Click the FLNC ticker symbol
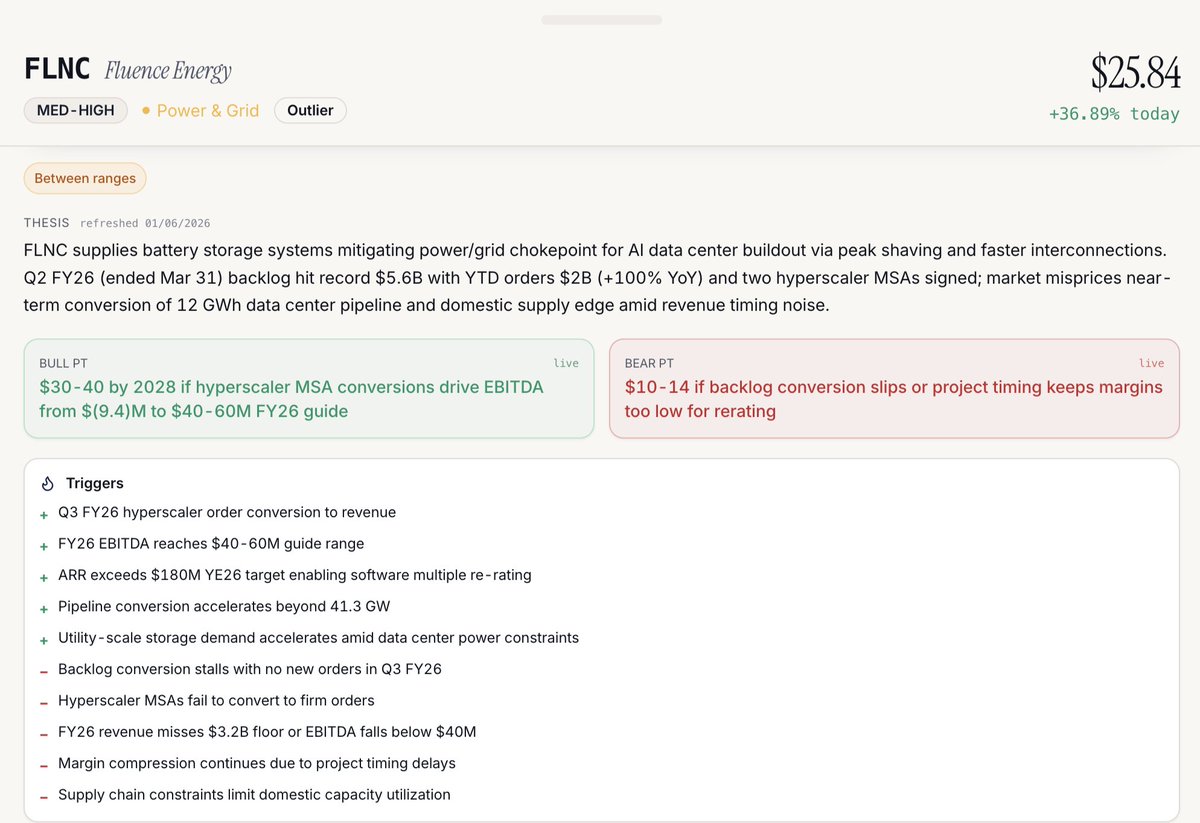This screenshot has width=1200, height=823. tap(58, 70)
